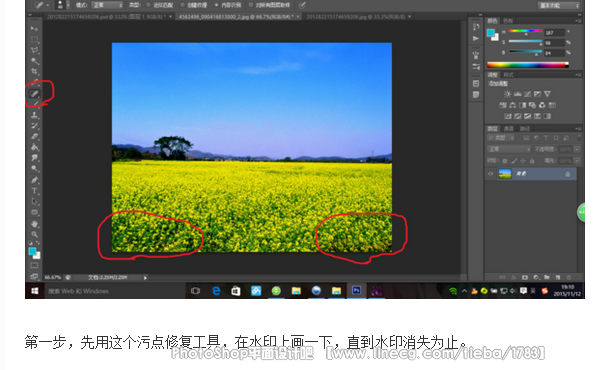The image size is (595, 370).
Task: Select the Crop tool
Action: point(34,71)
